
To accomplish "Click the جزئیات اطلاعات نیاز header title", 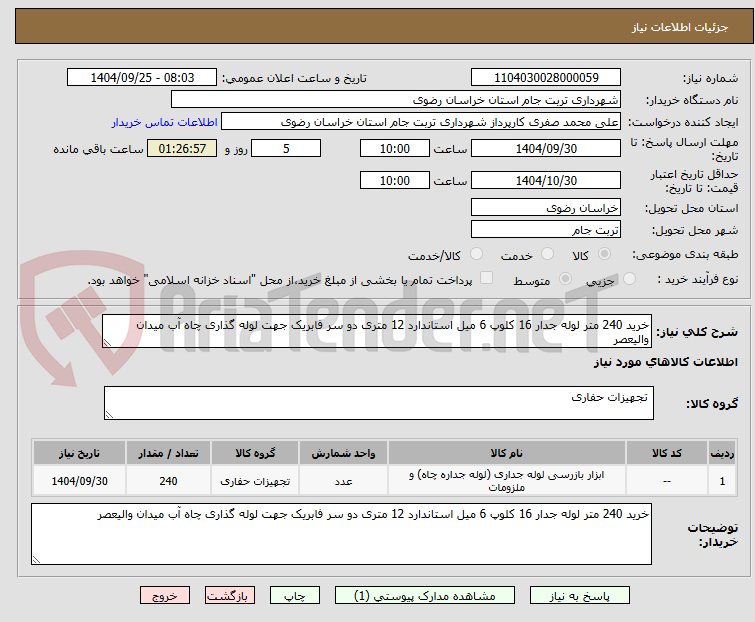I will [680, 27].
